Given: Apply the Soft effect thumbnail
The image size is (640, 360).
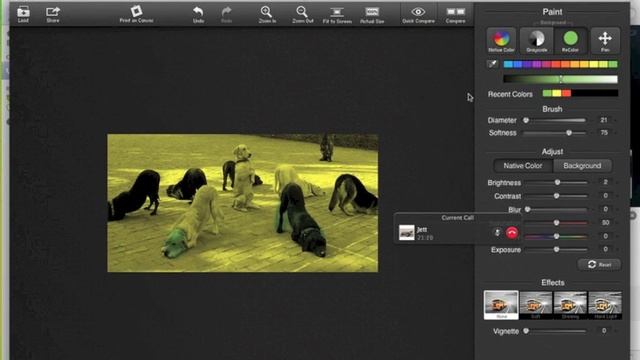Looking at the screenshot, I should 536,305.
